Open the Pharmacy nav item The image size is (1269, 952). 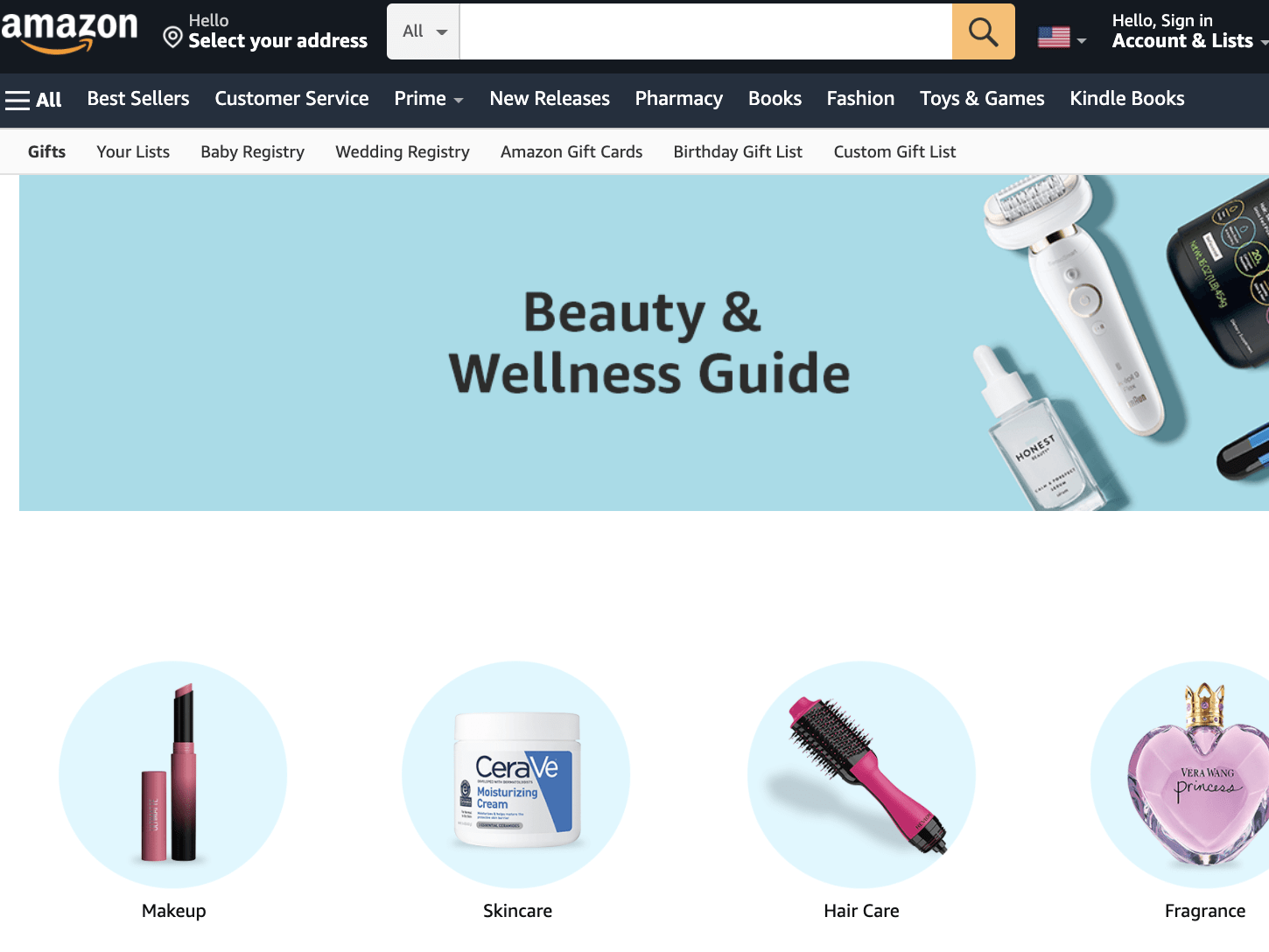click(679, 99)
